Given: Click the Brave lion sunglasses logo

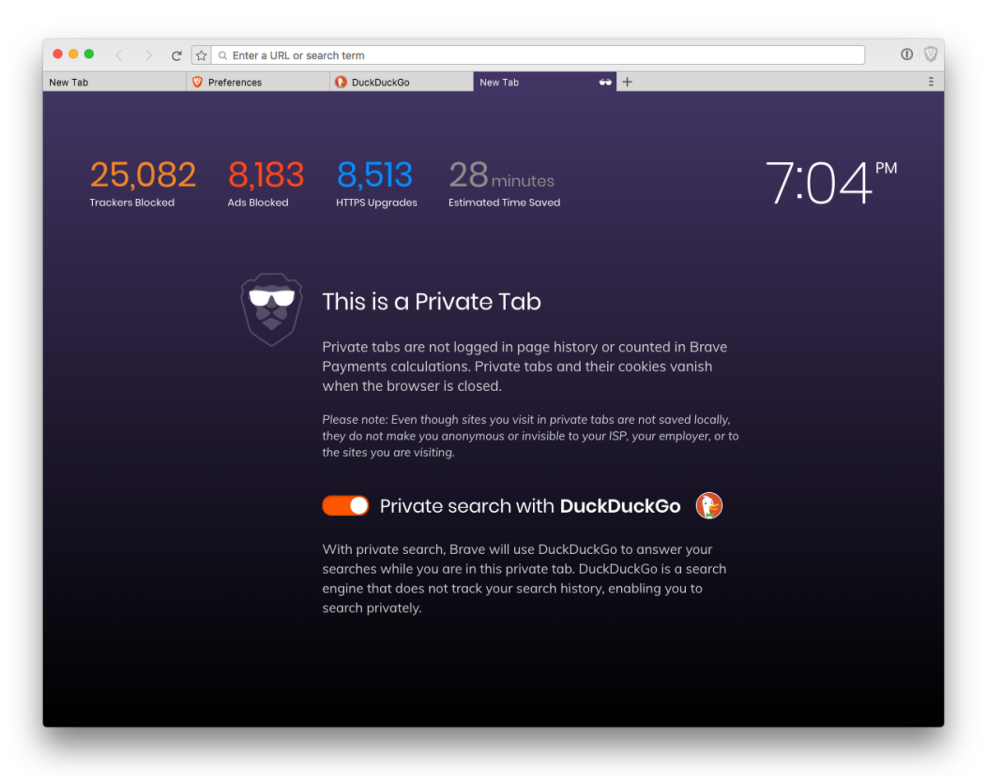Looking at the screenshot, I should 271,309.
